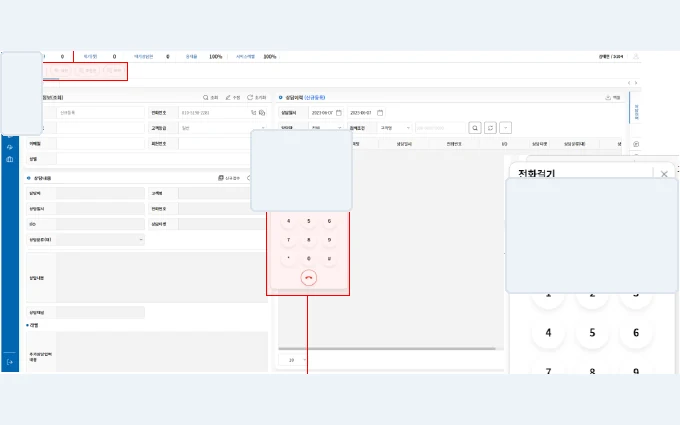Tap digit 4 on small dial pad
This screenshot has width=680, height=425.
click(288, 221)
